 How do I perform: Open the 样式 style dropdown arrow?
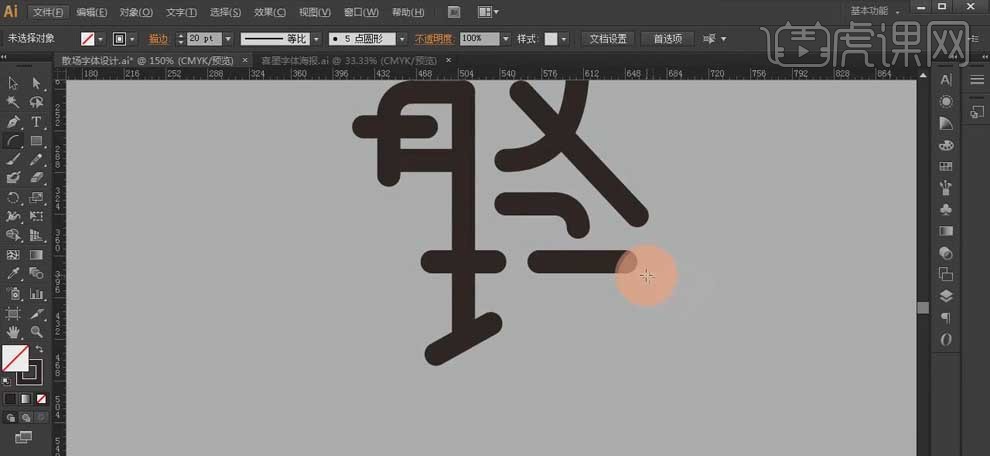pyautogui.click(x=564, y=39)
